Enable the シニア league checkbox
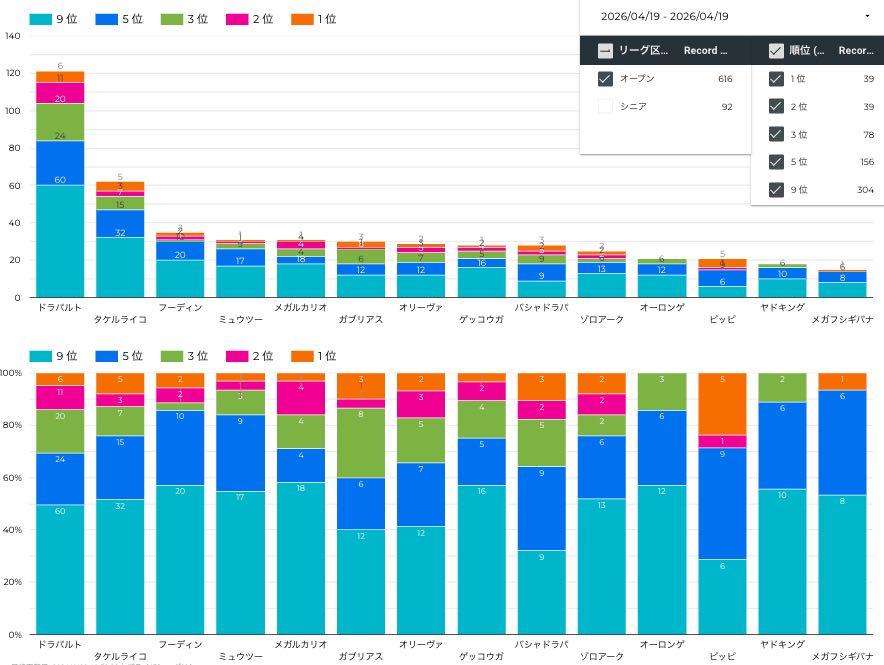The width and height of the screenshot is (884, 665). [x=605, y=107]
